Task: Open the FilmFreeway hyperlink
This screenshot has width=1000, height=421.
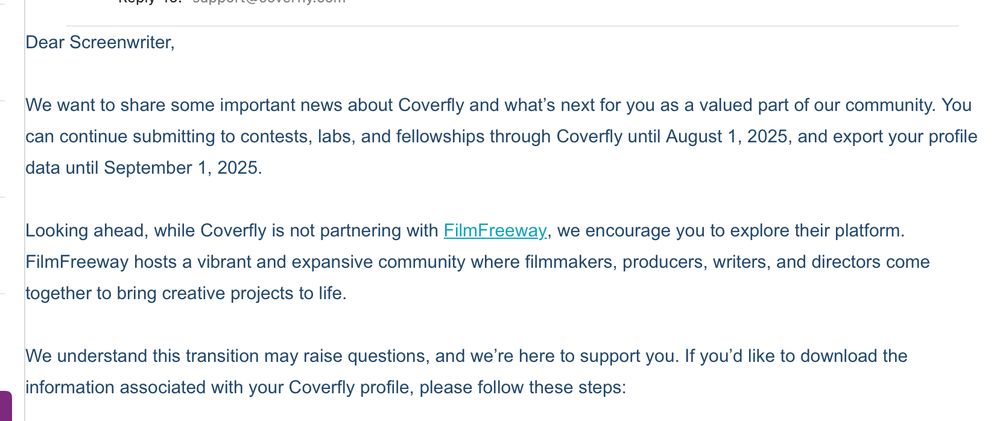Action: 495,231
